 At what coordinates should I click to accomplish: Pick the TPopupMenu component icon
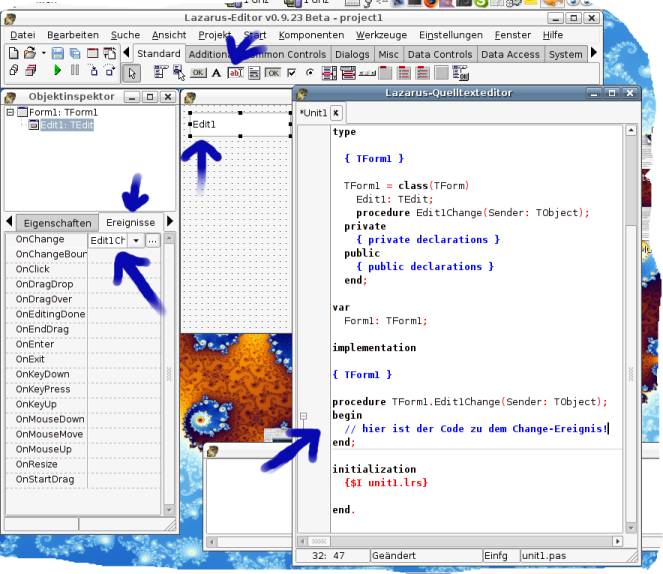pyautogui.click(x=179, y=73)
